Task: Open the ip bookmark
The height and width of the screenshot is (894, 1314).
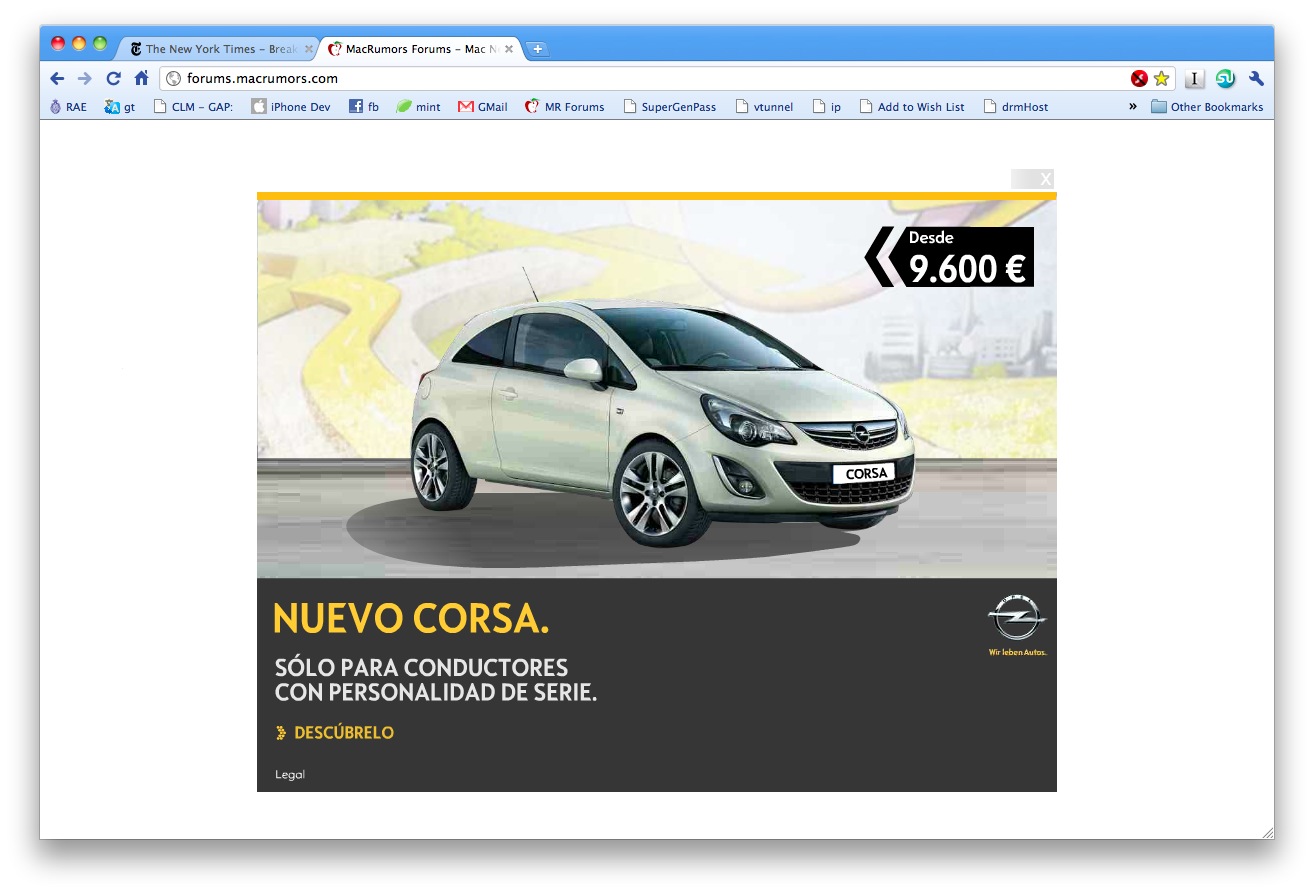Action: click(x=827, y=107)
